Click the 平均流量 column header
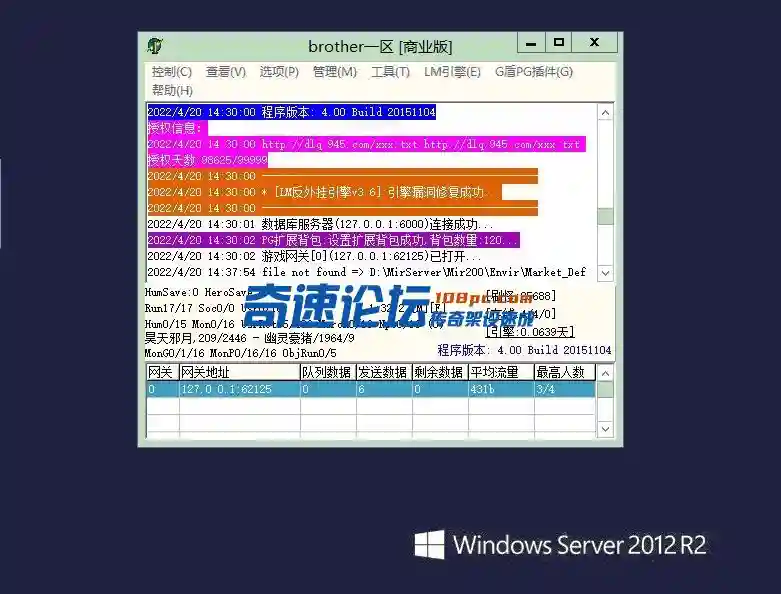 point(501,372)
